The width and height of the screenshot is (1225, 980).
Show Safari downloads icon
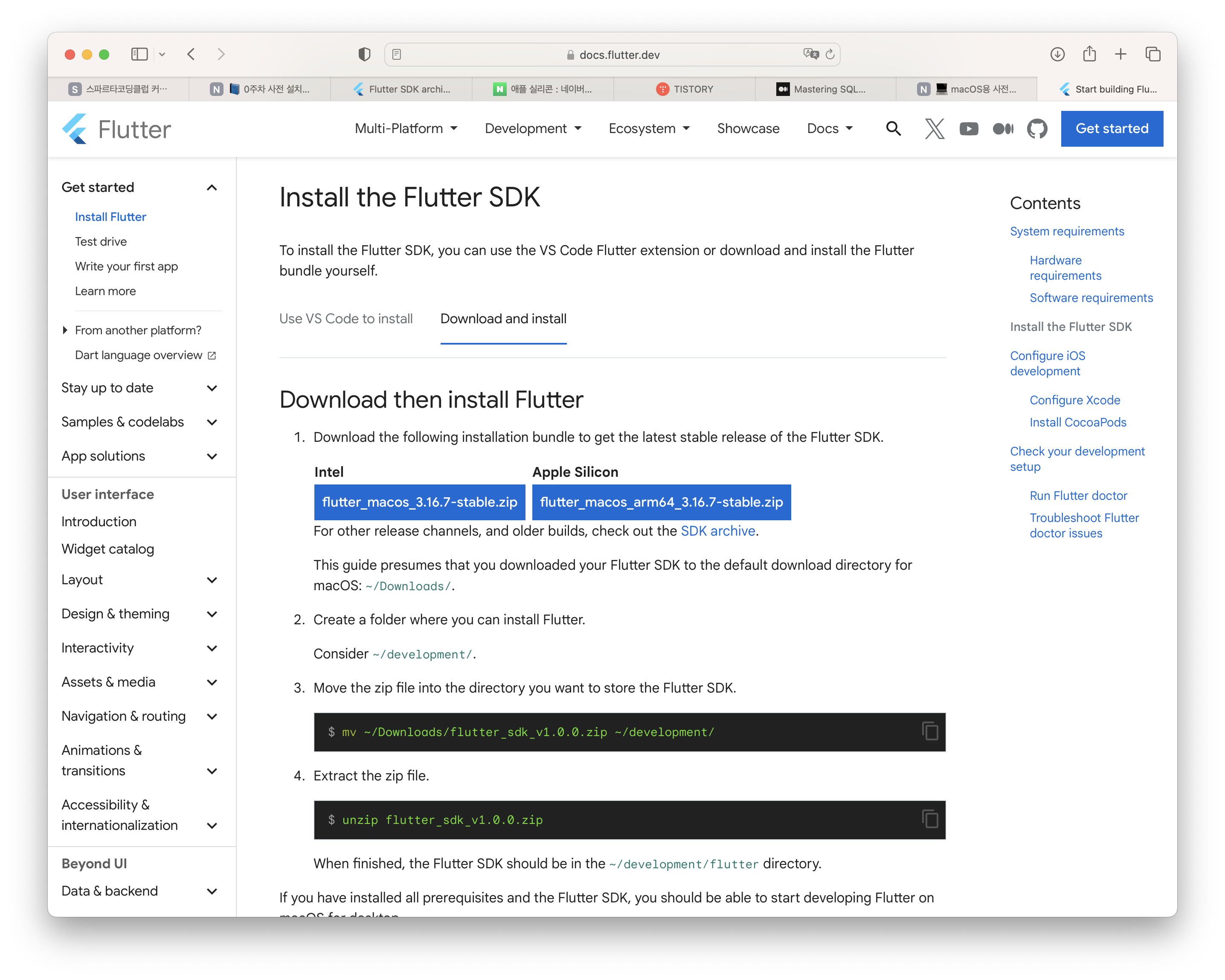pos(1057,54)
